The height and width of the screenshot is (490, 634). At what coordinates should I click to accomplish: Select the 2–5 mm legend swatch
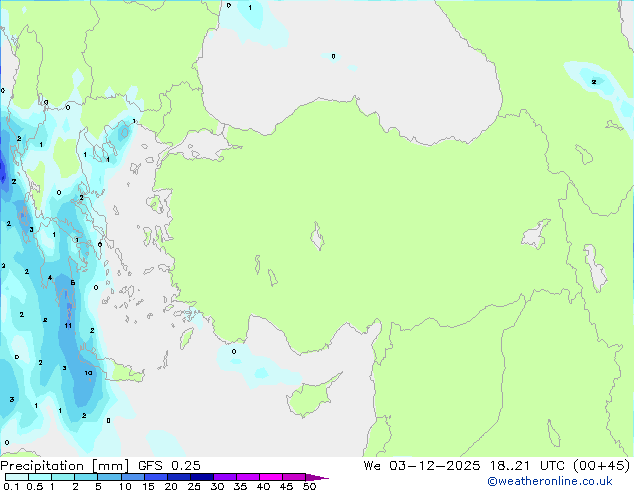click(86, 477)
